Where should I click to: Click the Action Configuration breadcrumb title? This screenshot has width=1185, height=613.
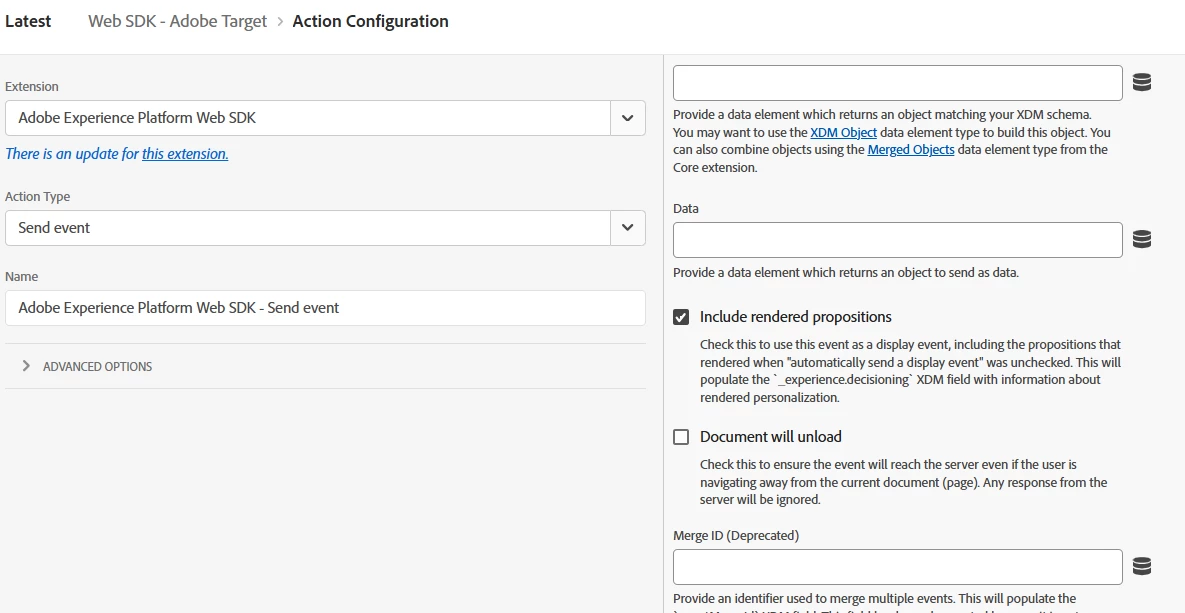pyautogui.click(x=370, y=21)
